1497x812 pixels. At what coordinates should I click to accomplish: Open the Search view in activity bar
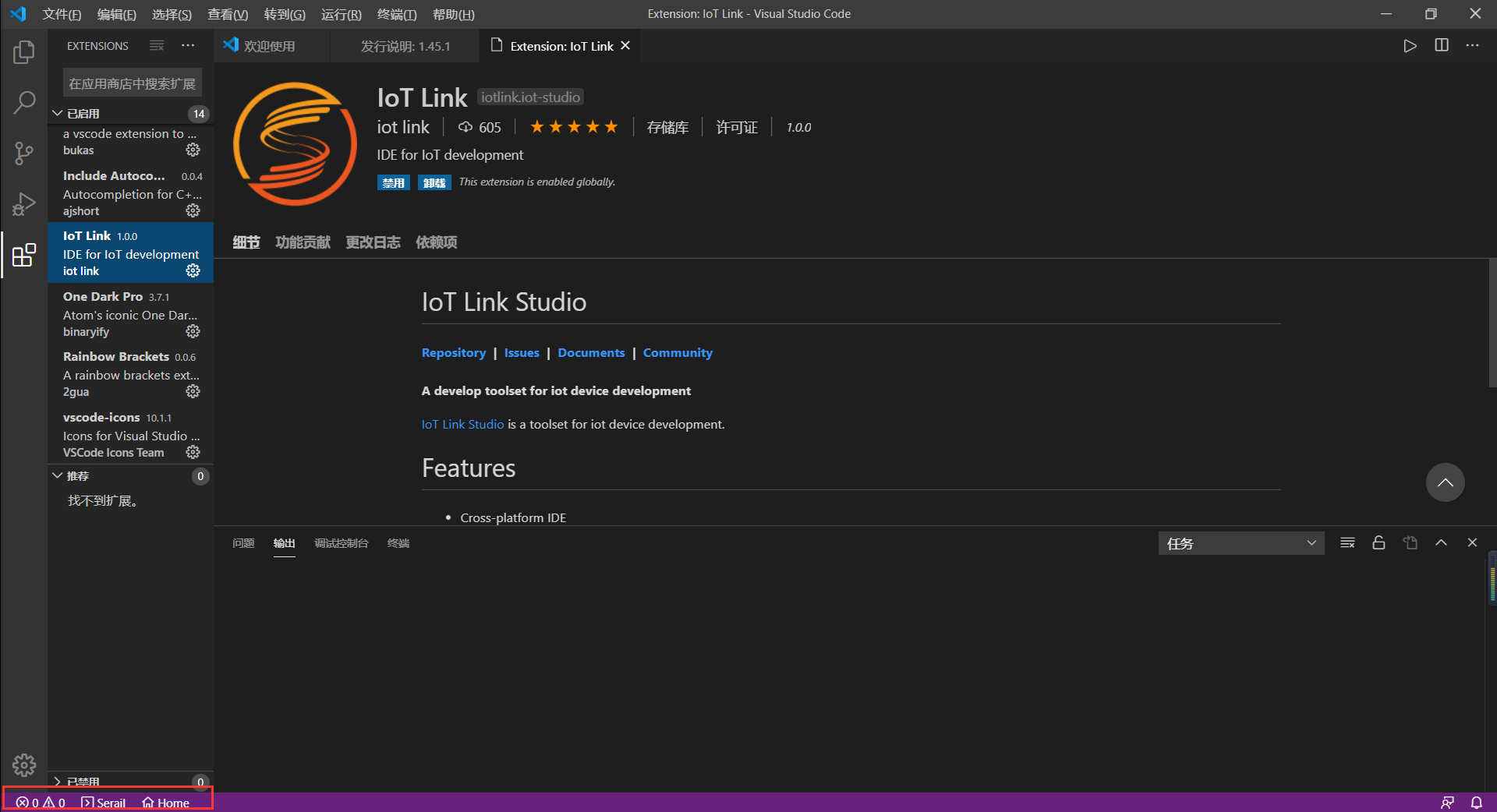tap(24, 102)
